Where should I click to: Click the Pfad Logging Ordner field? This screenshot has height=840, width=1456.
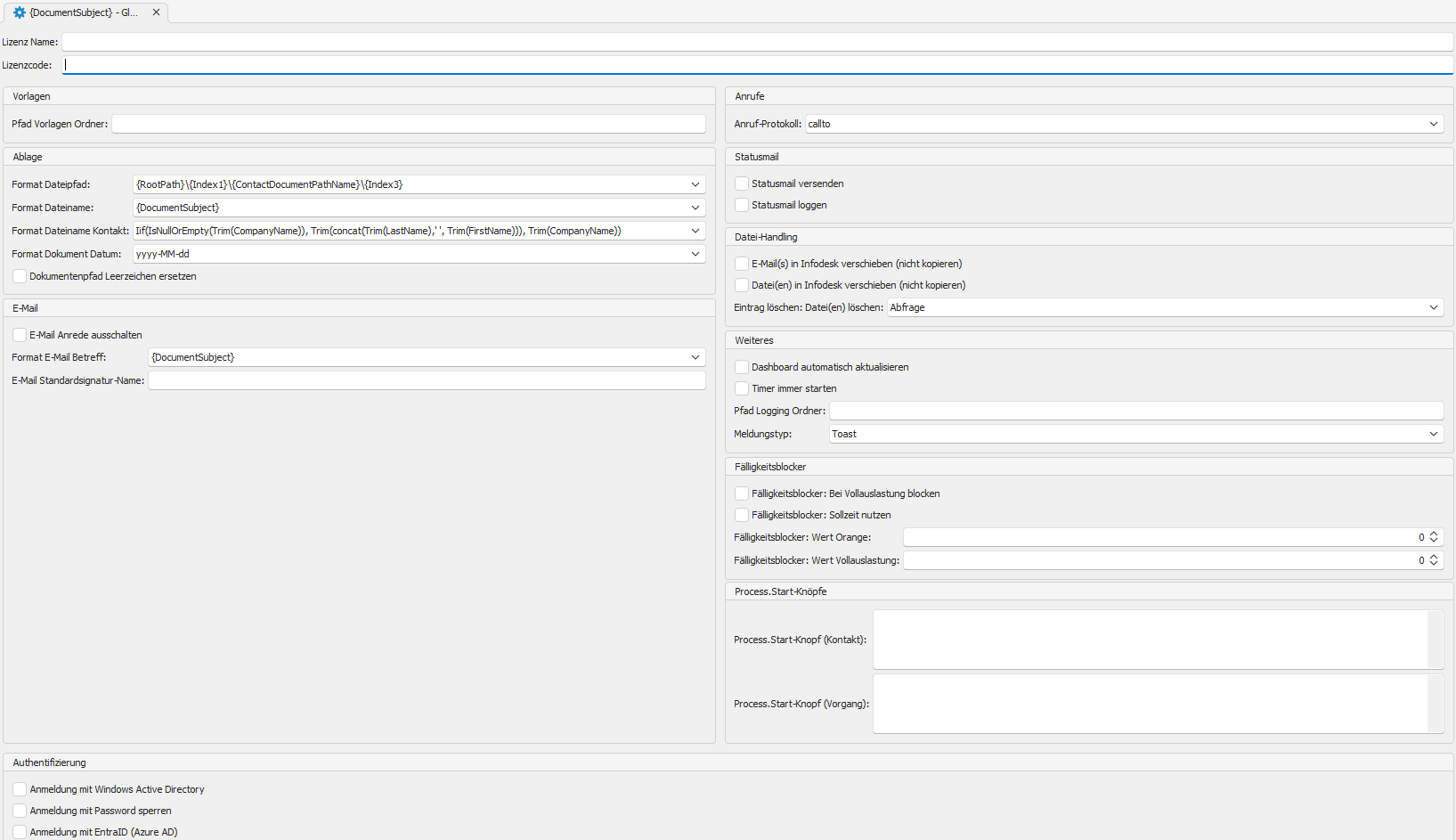tap(1135, 411)
